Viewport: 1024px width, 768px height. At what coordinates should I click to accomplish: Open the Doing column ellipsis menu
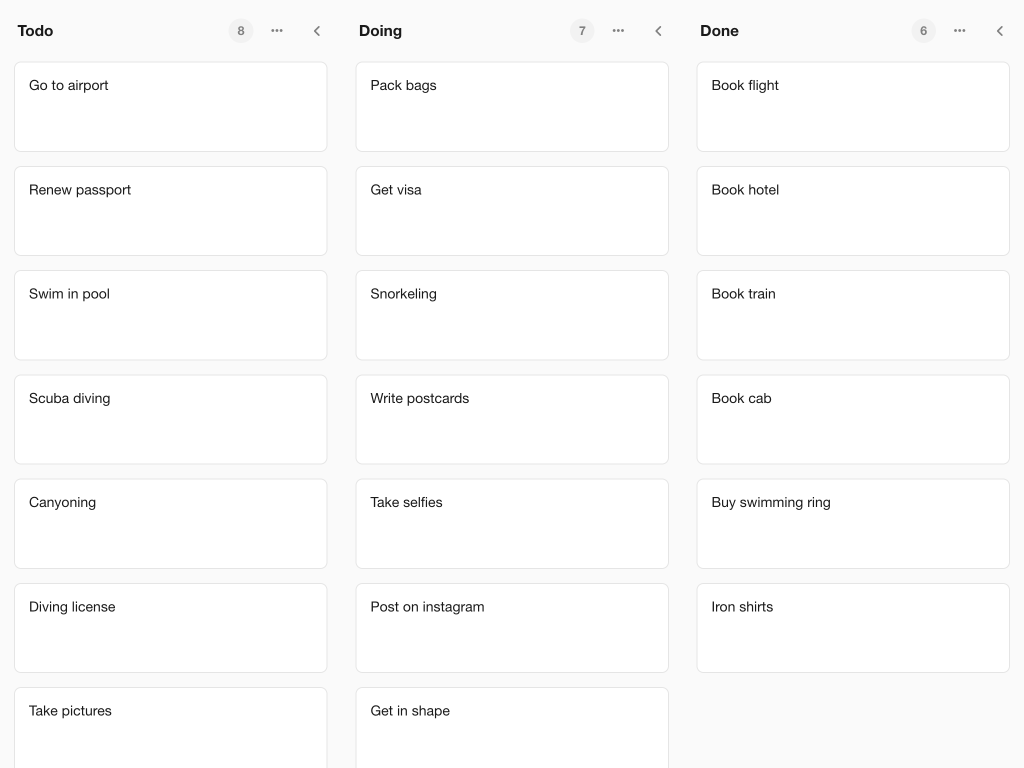618,31
